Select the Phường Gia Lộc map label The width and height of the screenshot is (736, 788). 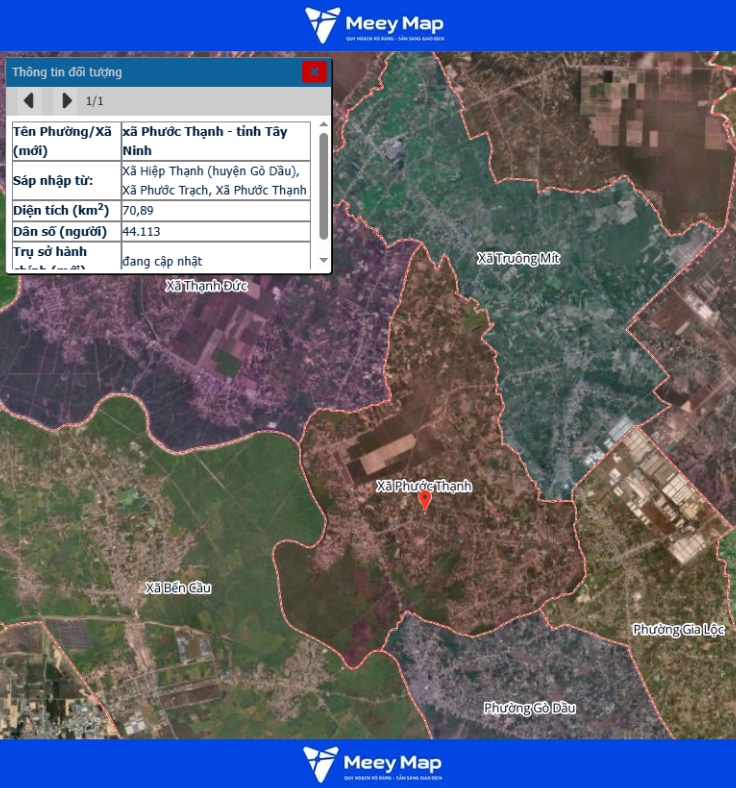coord(678,629)
